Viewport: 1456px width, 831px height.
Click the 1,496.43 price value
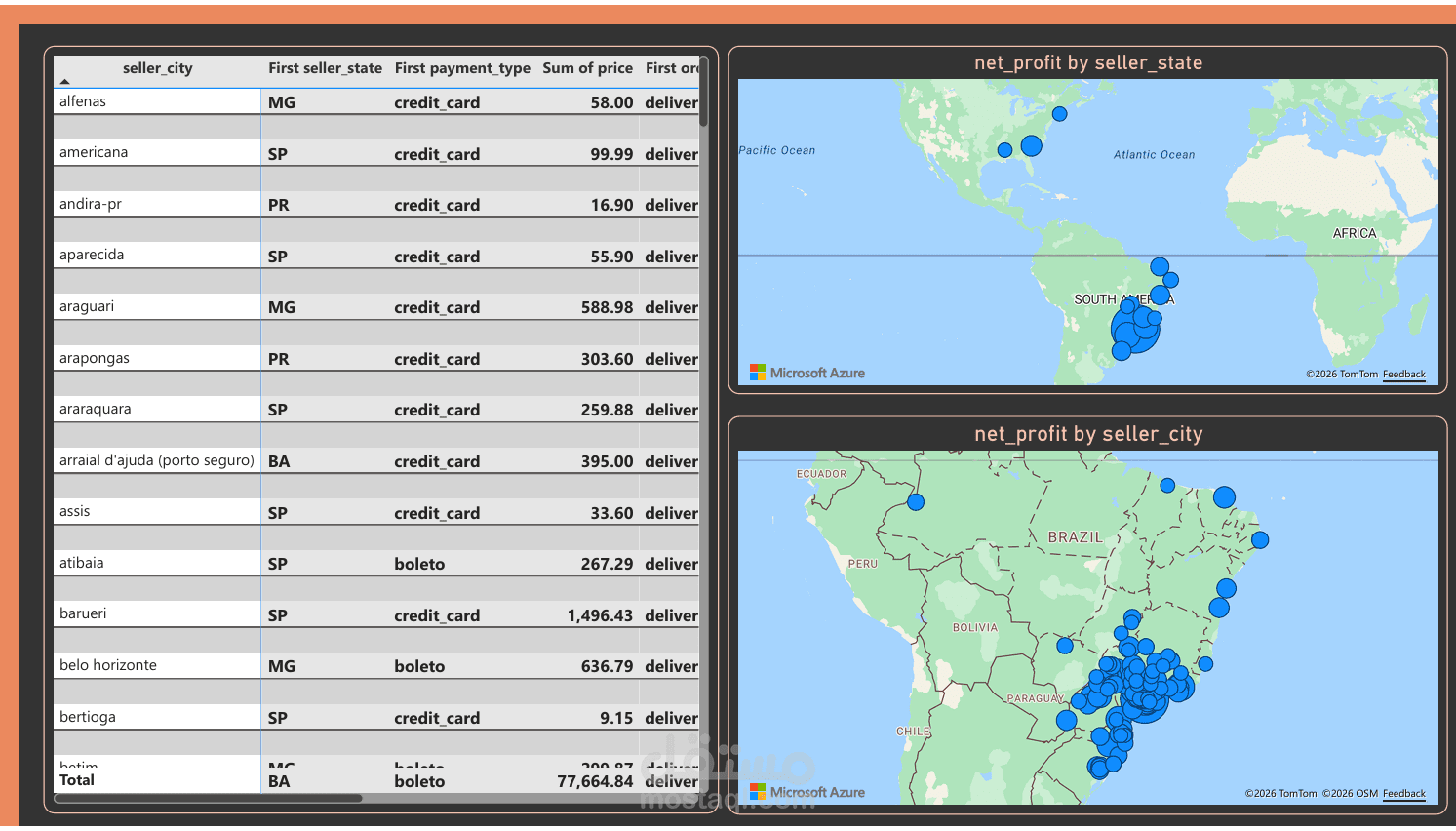600,615
